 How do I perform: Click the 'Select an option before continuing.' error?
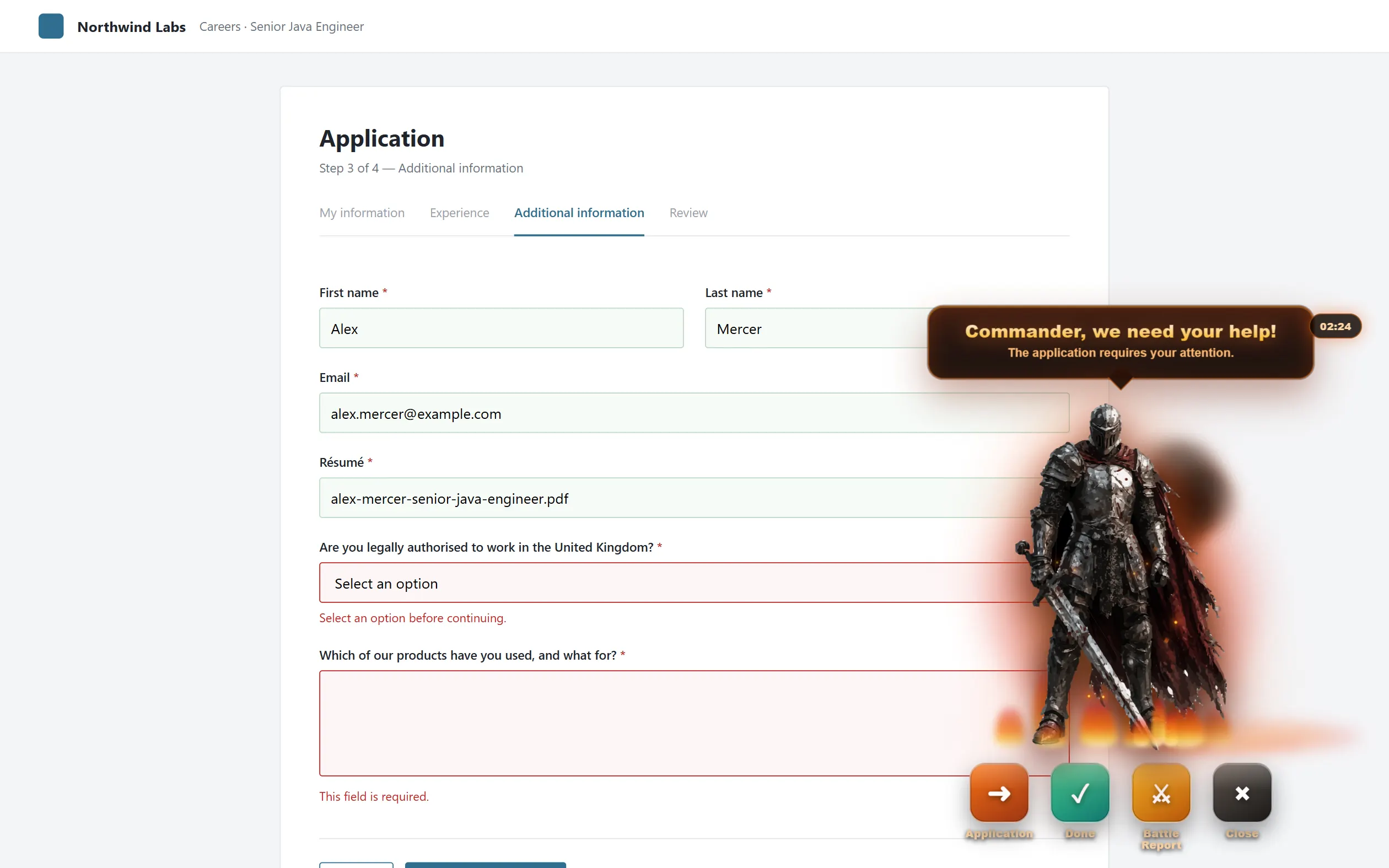click(413, 618)
